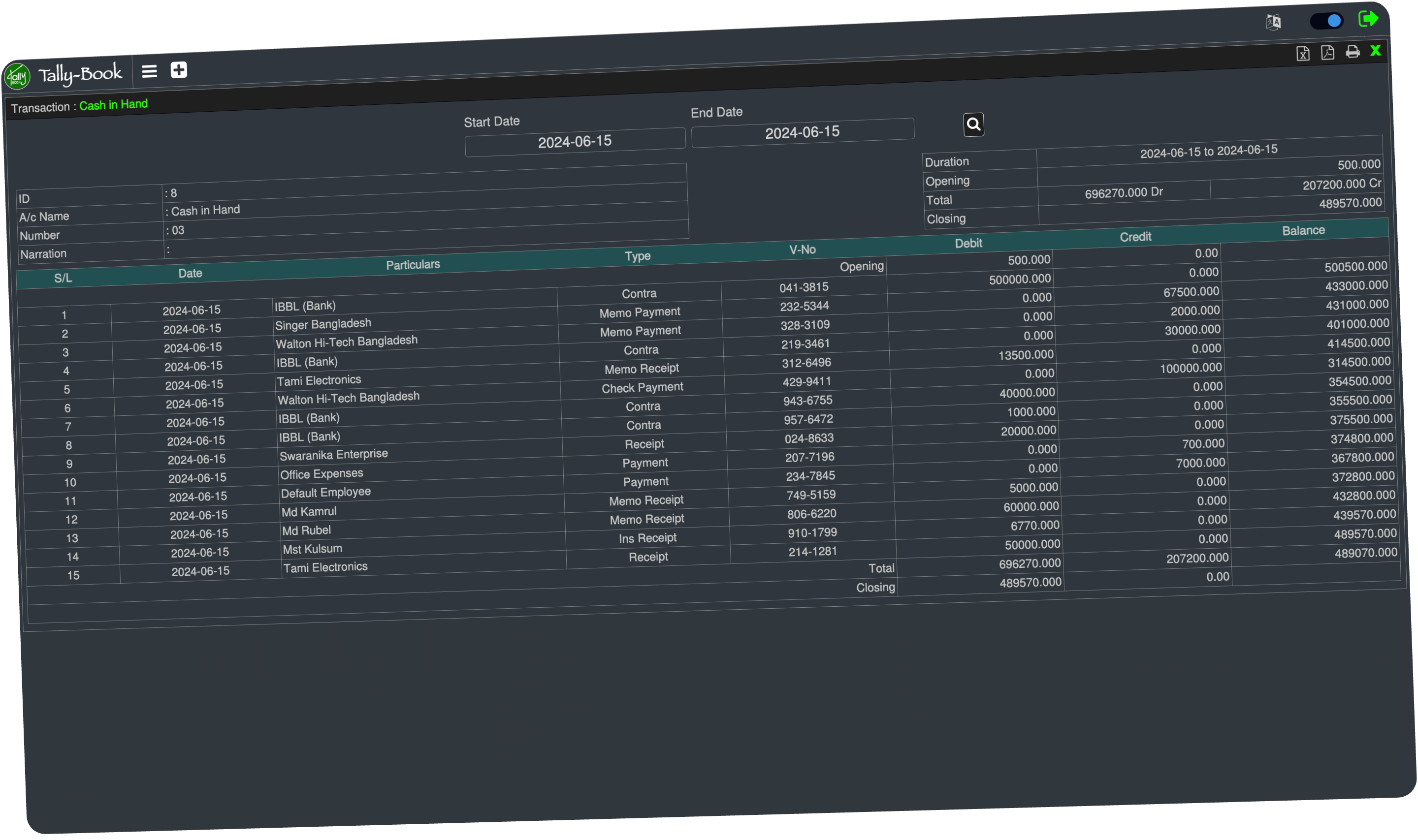Click the language translate icon

click(1273, 22)
